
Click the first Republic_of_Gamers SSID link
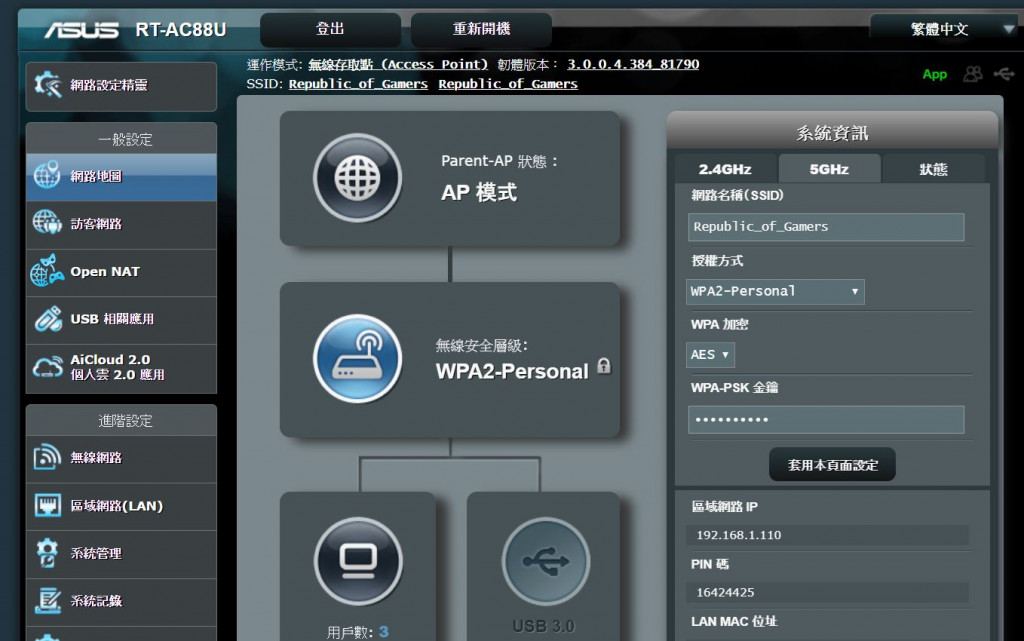pyautogui.click(x=358, y=84)
